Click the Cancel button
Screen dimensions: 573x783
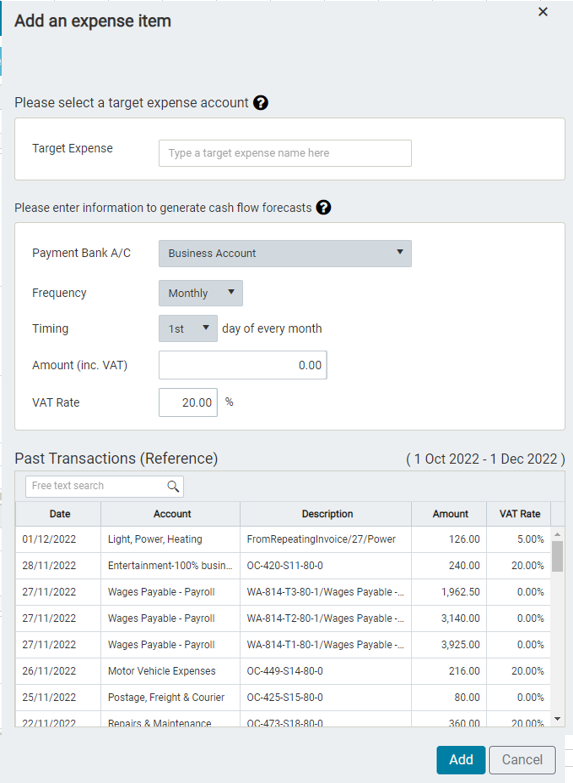pos(522,760)
